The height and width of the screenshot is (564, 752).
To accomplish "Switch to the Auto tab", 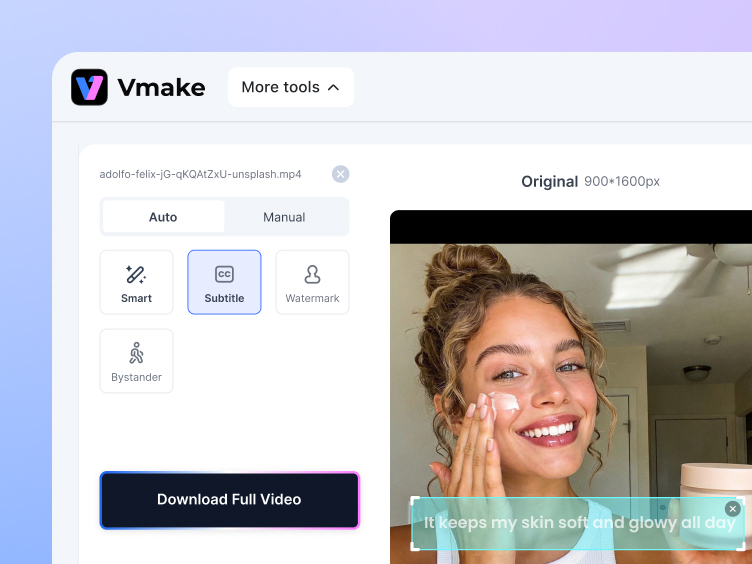I will click(163, 217).
